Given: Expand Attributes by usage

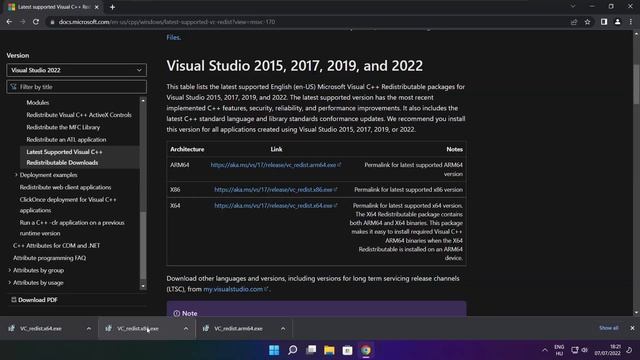Looking at the screenshot, I should [10, 282].
